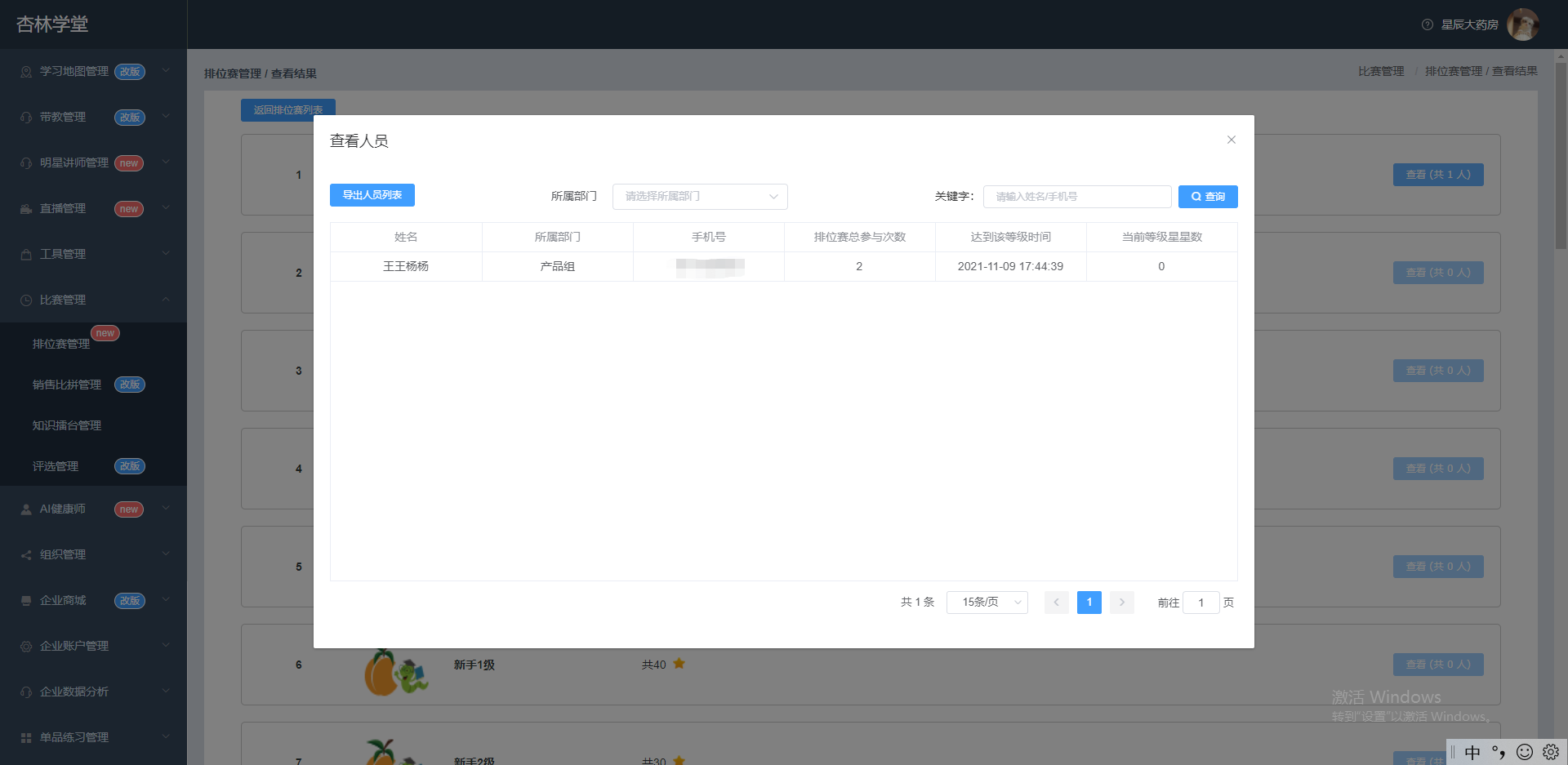Click the 学习地图管理 sidebar icon
The width and height of the screenshot is (1568, 765).
(26, 72)
